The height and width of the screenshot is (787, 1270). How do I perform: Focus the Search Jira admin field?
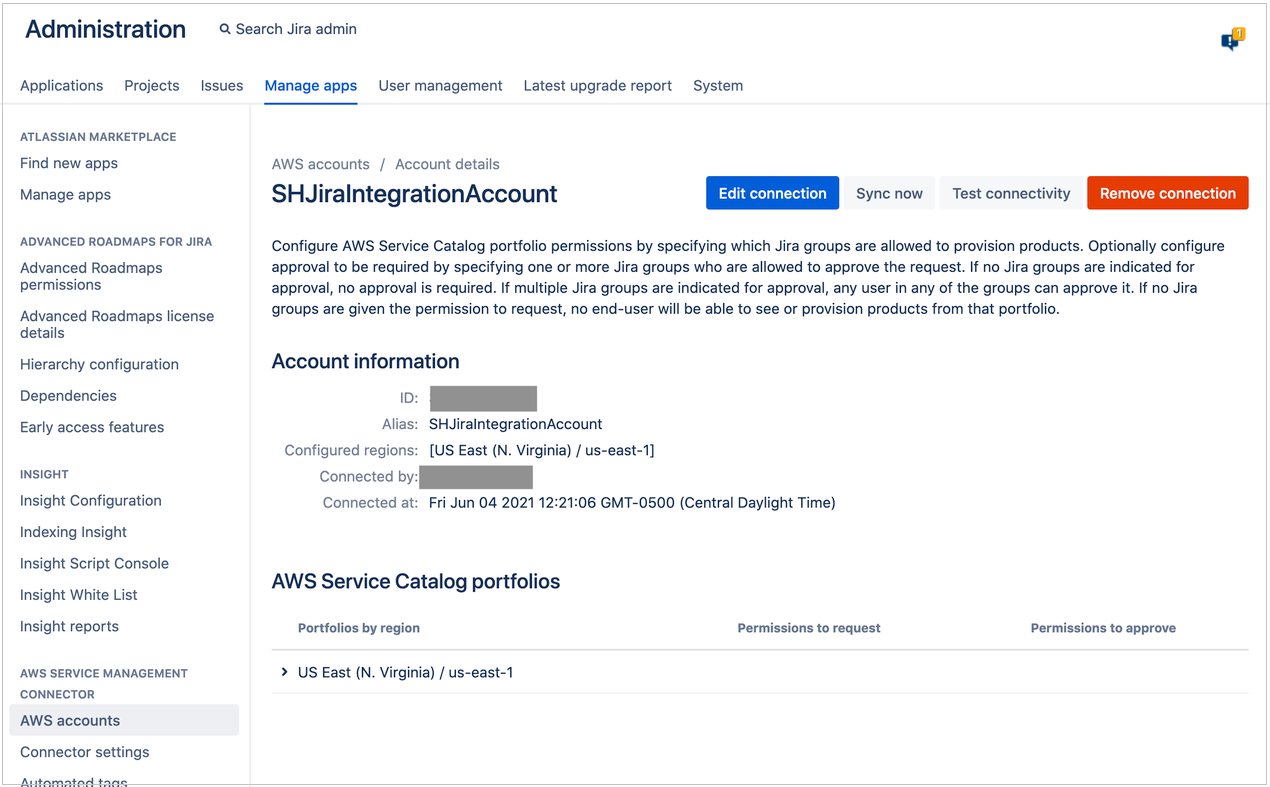(x=296, y=30)
